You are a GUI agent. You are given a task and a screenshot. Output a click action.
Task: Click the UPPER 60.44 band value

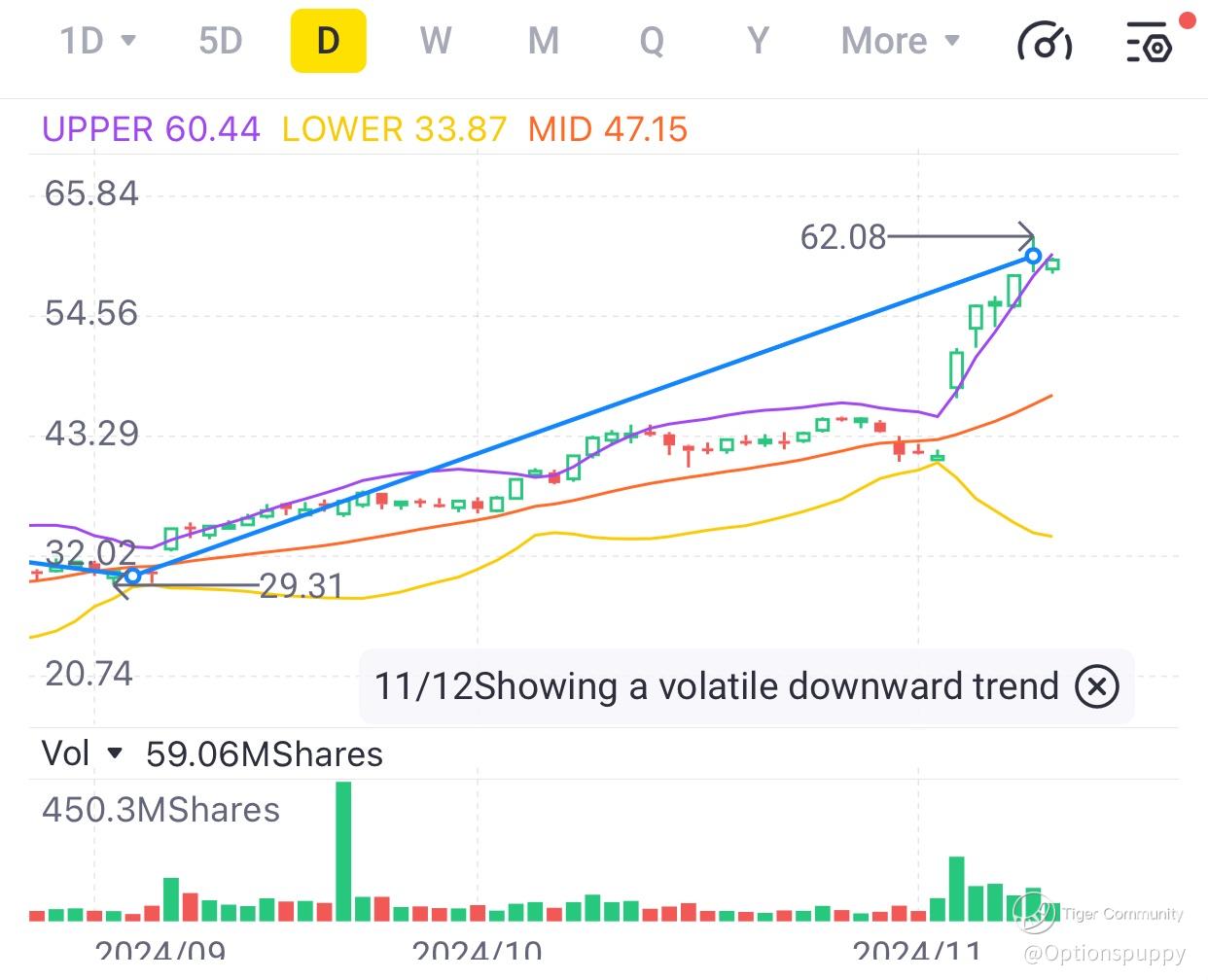151,129
